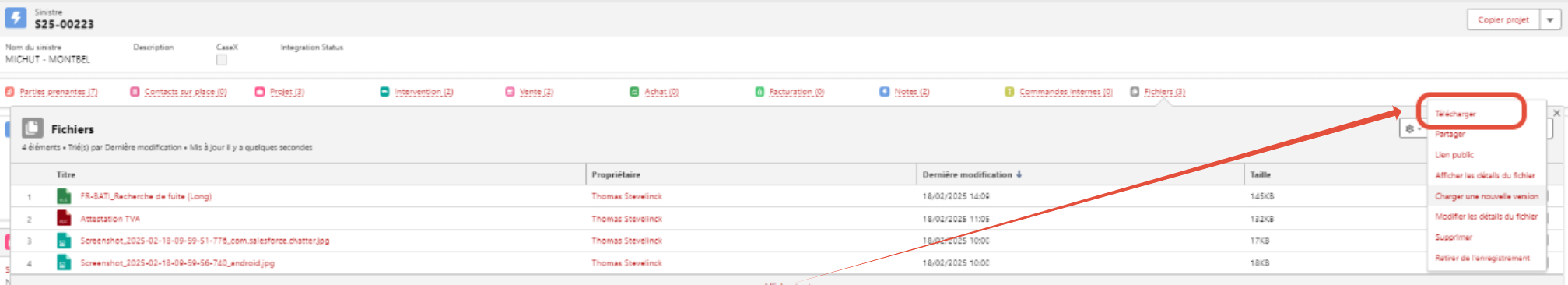Open Fichiers (3) link
The width and height of the screenshot is (1568, 285).
1164,92
